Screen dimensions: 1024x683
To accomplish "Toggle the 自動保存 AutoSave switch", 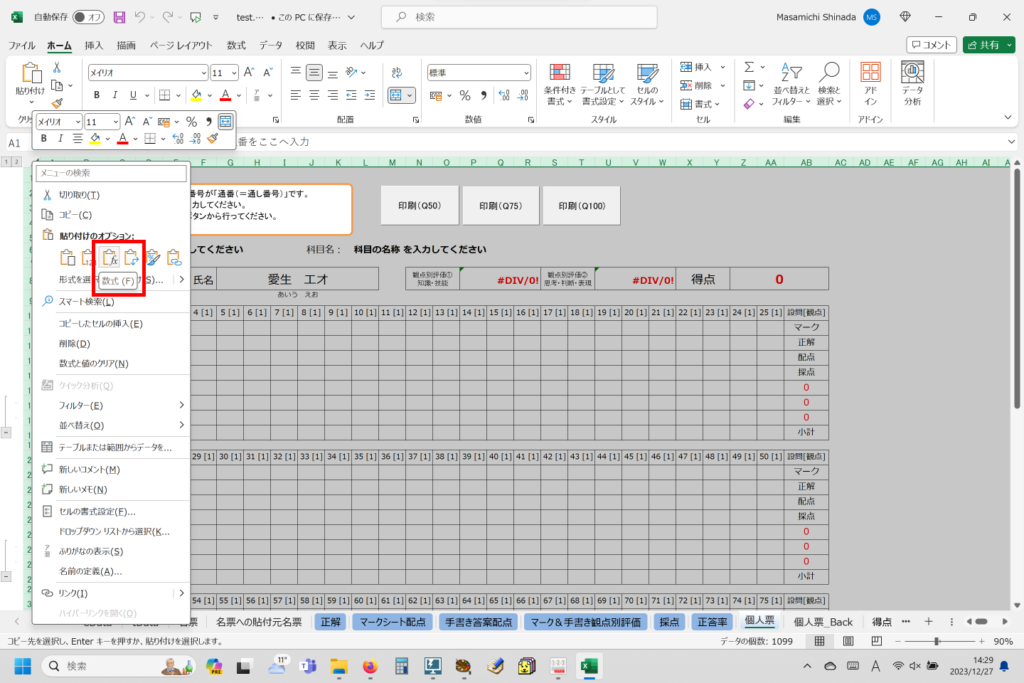I will point(88,17).
